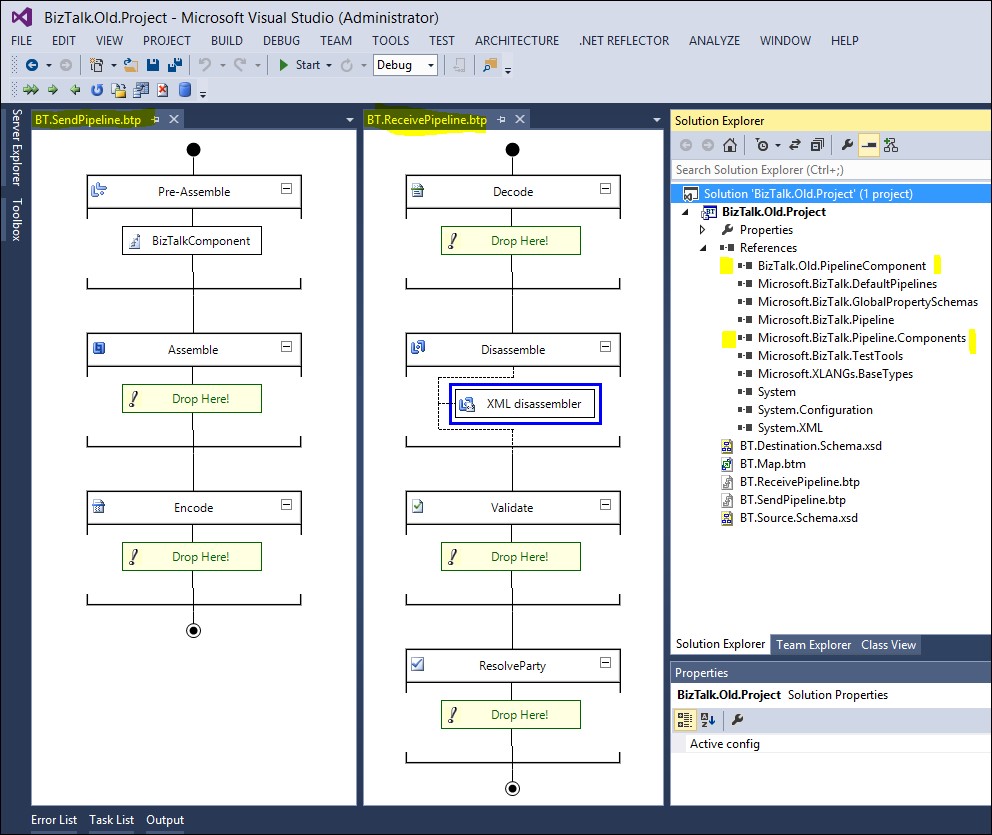Image resolution: width=992 pixels, height=835 pixels.
Task: Collapse the Assemble stage
Action: pos(287,347)
